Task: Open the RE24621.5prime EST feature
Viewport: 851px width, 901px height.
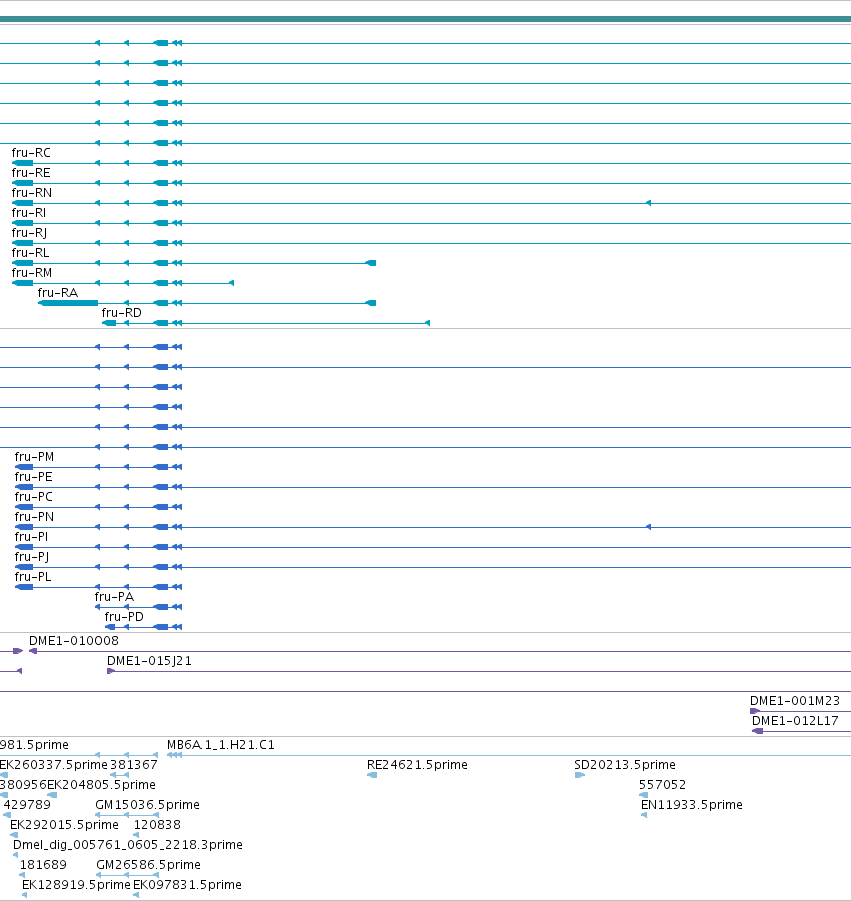Action: click(x=417, y=765)
